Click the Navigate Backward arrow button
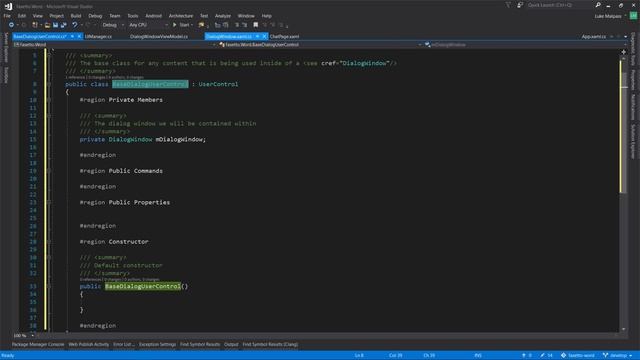The width and height of the screenshot is (640, 360). coord(11,25)
